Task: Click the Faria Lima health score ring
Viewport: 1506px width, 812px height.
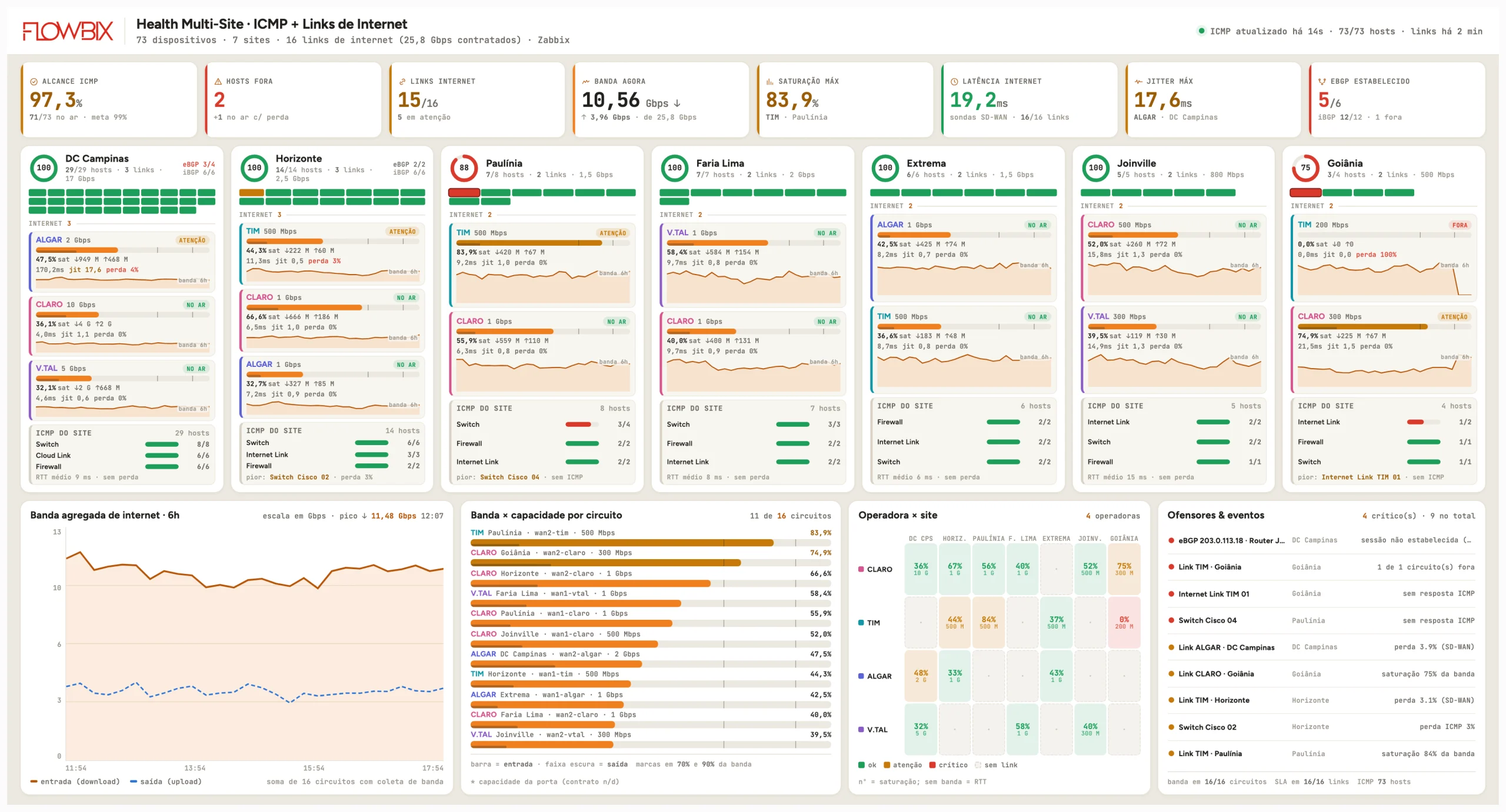Action: pos(675,168)
